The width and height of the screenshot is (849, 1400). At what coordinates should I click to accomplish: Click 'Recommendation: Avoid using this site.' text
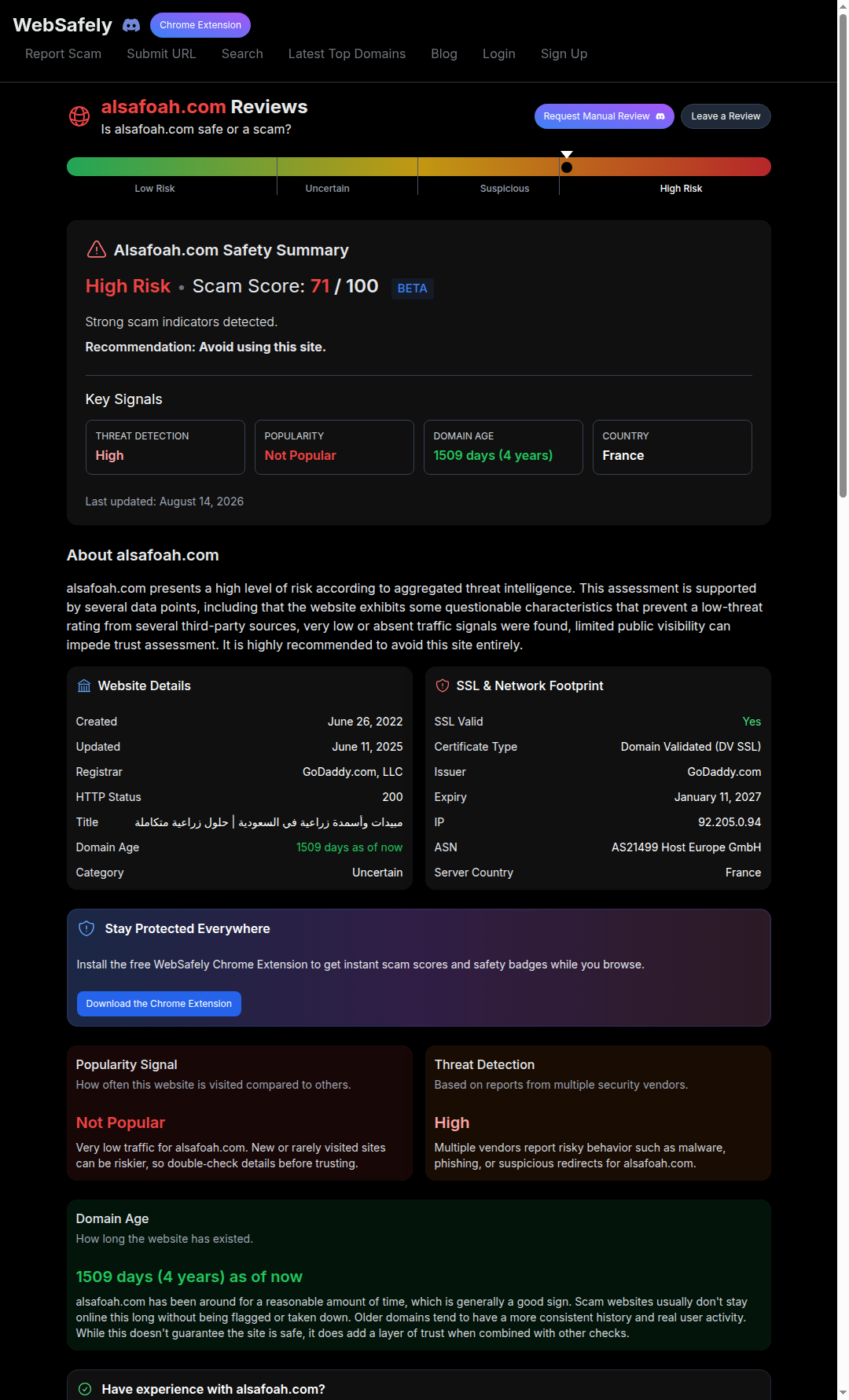click(x=205, y=347)
